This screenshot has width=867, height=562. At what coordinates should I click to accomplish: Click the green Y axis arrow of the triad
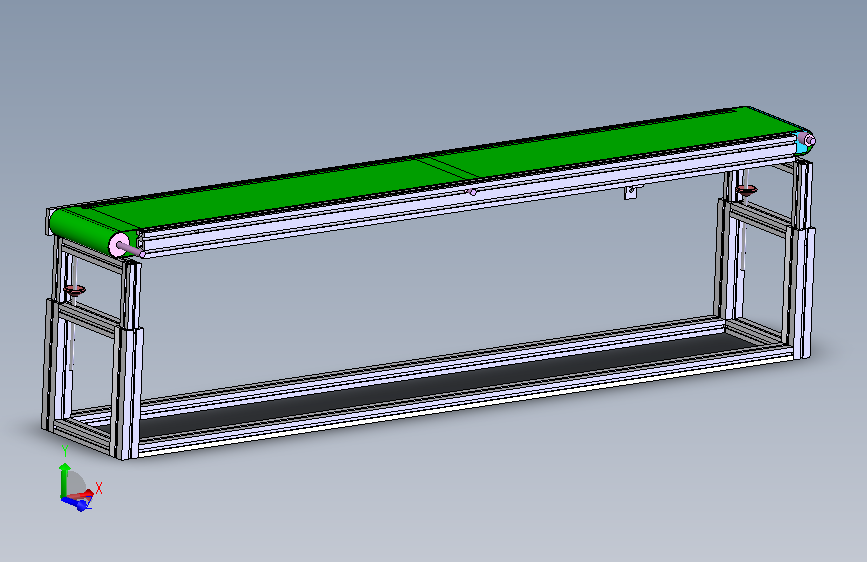[65, 478]
